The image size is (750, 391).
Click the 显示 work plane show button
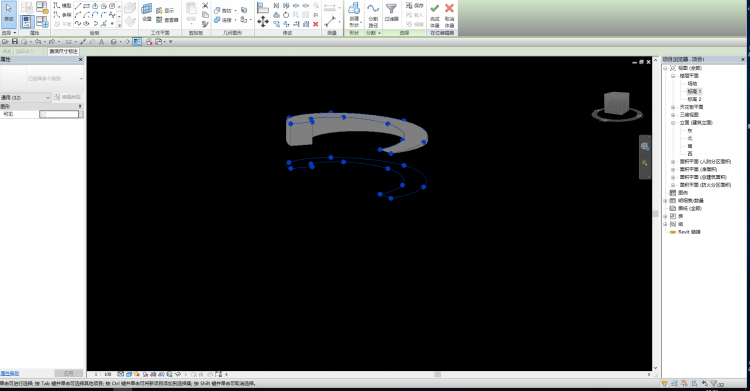click(165, 10)
